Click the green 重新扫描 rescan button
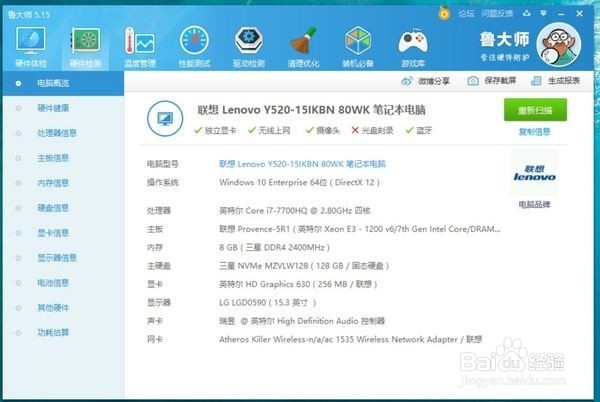The height and width of the screenshot is (402, 600). click(535, 110)
